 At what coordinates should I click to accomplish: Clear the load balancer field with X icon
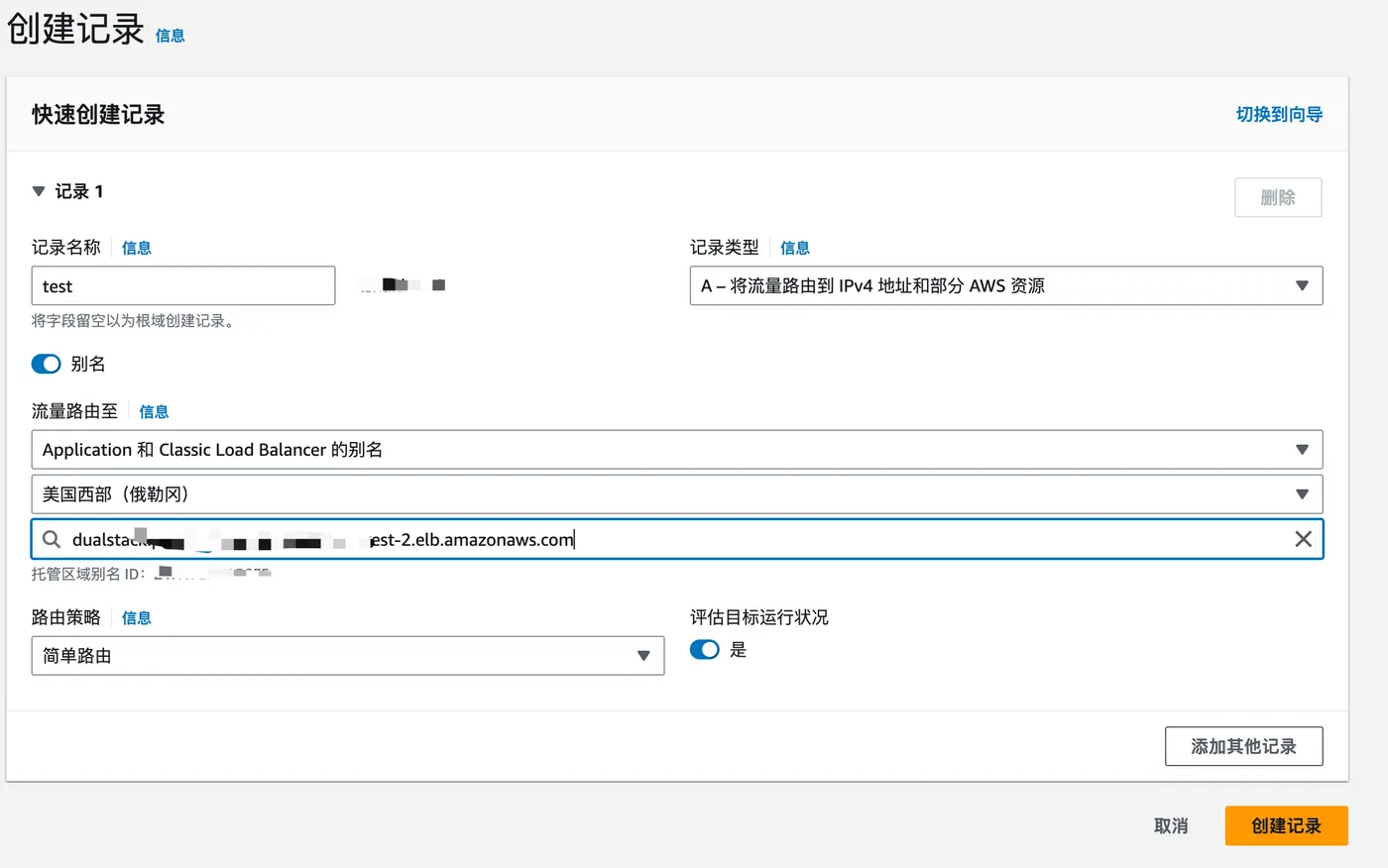coord(1303,539)
